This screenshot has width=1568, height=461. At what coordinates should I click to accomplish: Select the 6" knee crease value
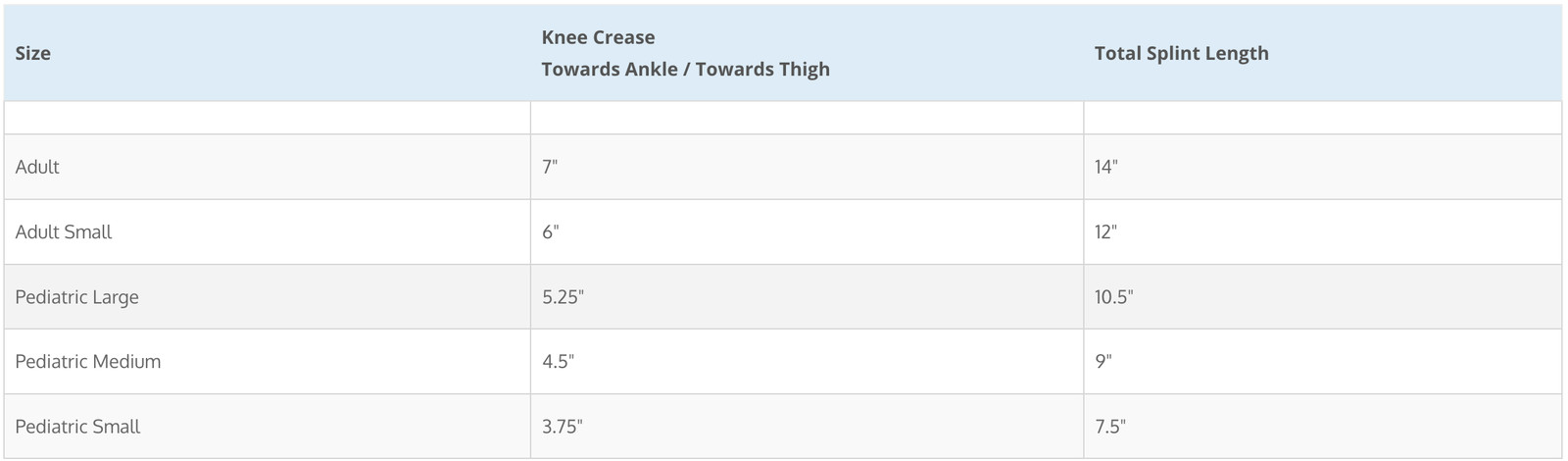(551, 231)
